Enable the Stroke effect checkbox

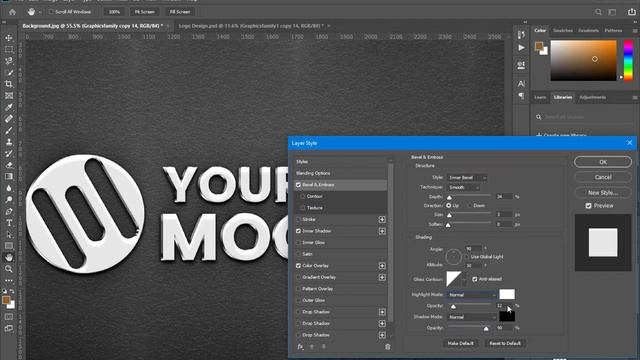coord(298,220)
